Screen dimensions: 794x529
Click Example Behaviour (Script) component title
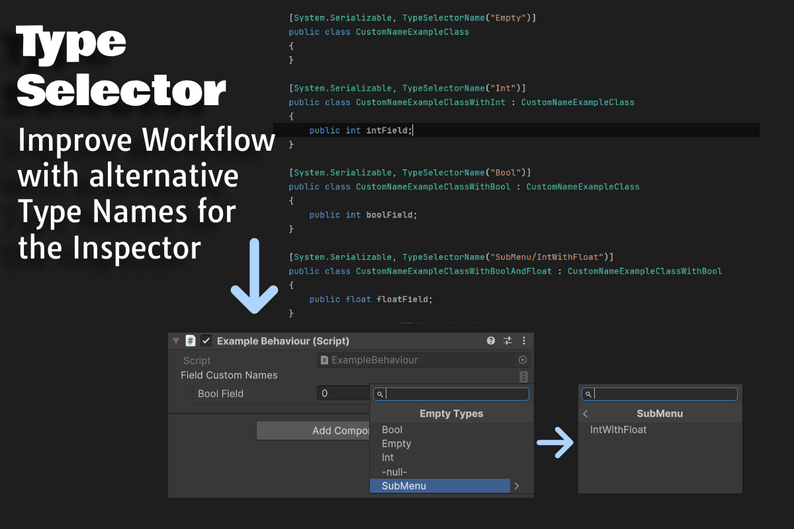coord(283,341)
